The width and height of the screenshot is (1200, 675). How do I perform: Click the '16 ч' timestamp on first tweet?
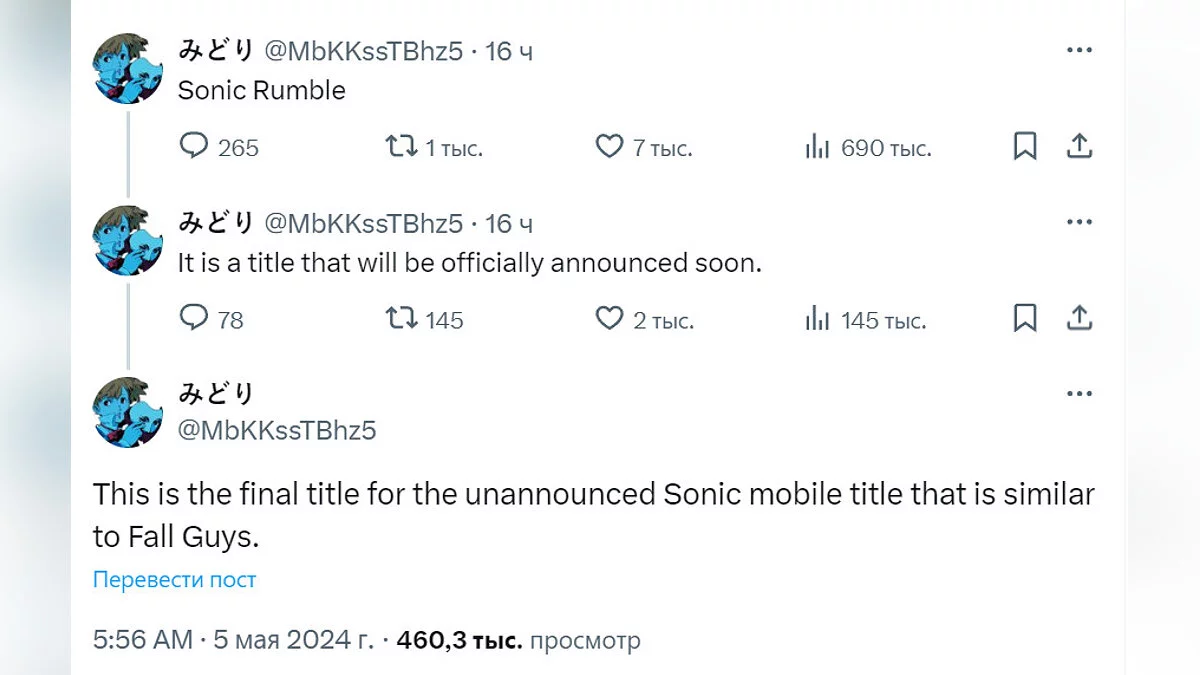coord(509,51)
